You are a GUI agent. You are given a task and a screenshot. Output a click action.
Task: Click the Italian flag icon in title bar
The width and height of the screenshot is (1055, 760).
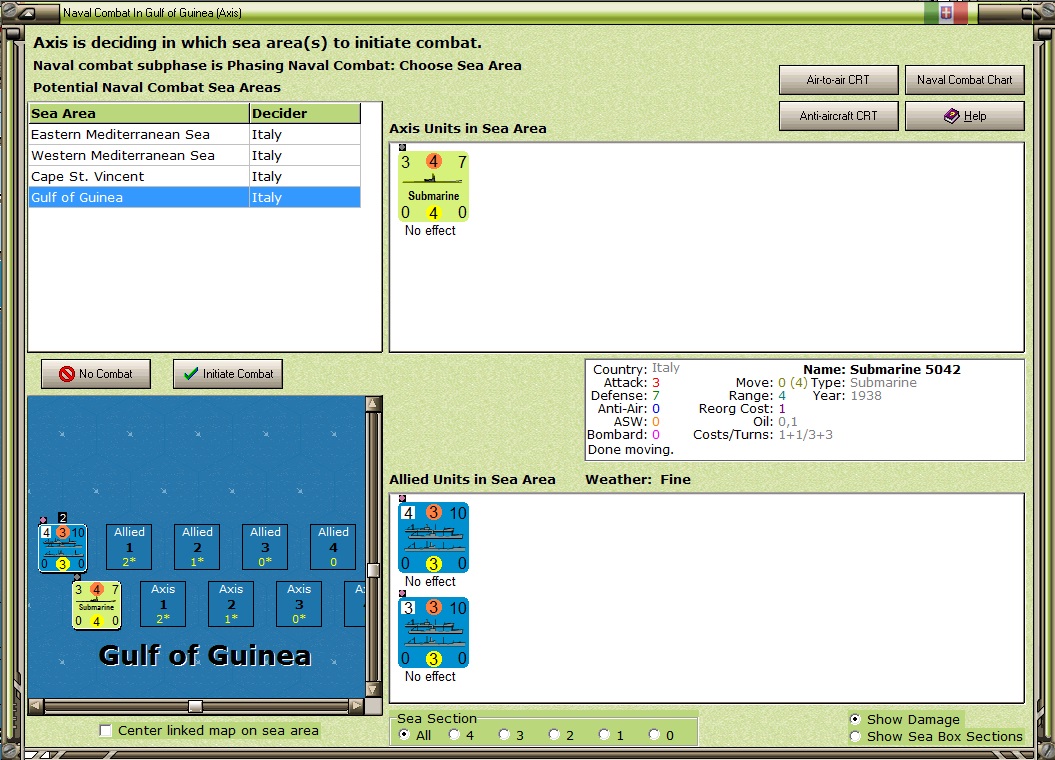coord(946,13)
